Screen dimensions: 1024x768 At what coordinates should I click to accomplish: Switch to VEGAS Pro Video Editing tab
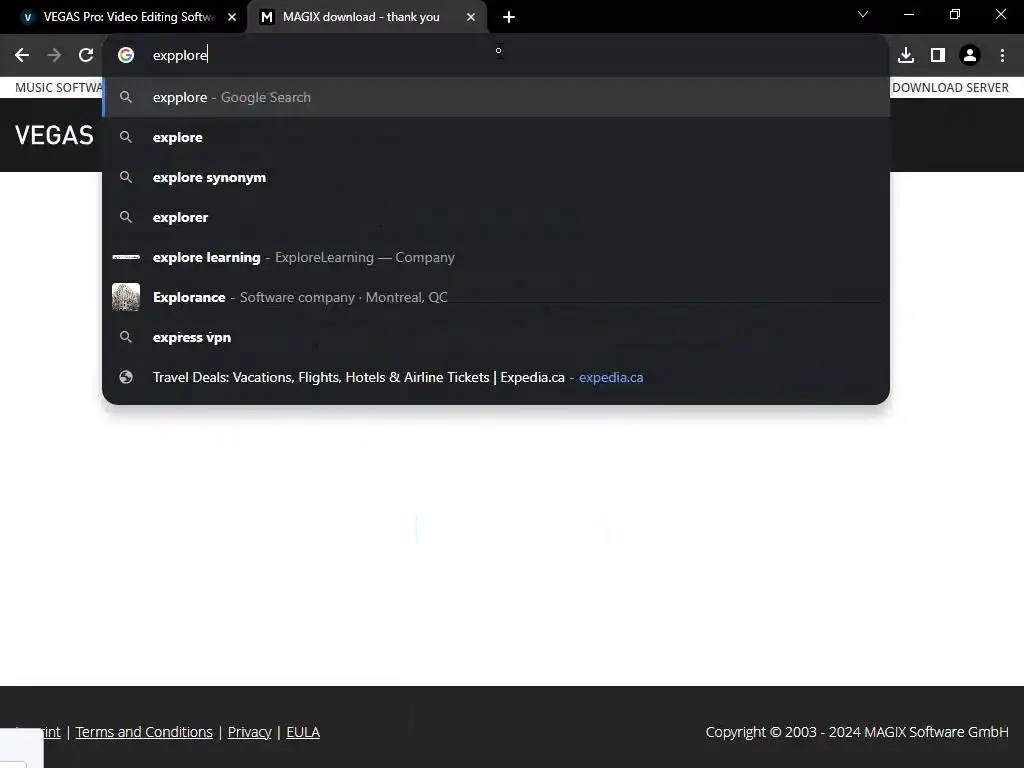click(x=123, y=17)
